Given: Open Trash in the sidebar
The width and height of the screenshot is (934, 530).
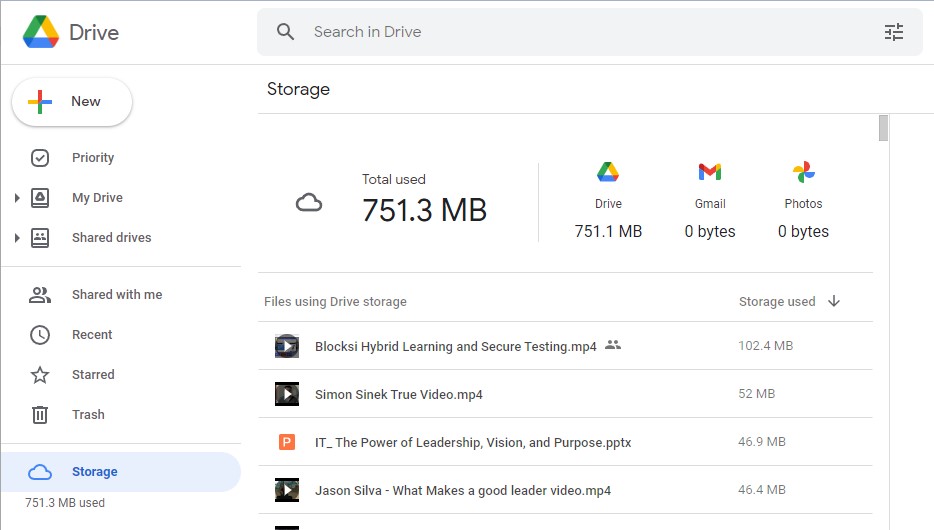Looking at the screenshot, I should tap(88, 414).
